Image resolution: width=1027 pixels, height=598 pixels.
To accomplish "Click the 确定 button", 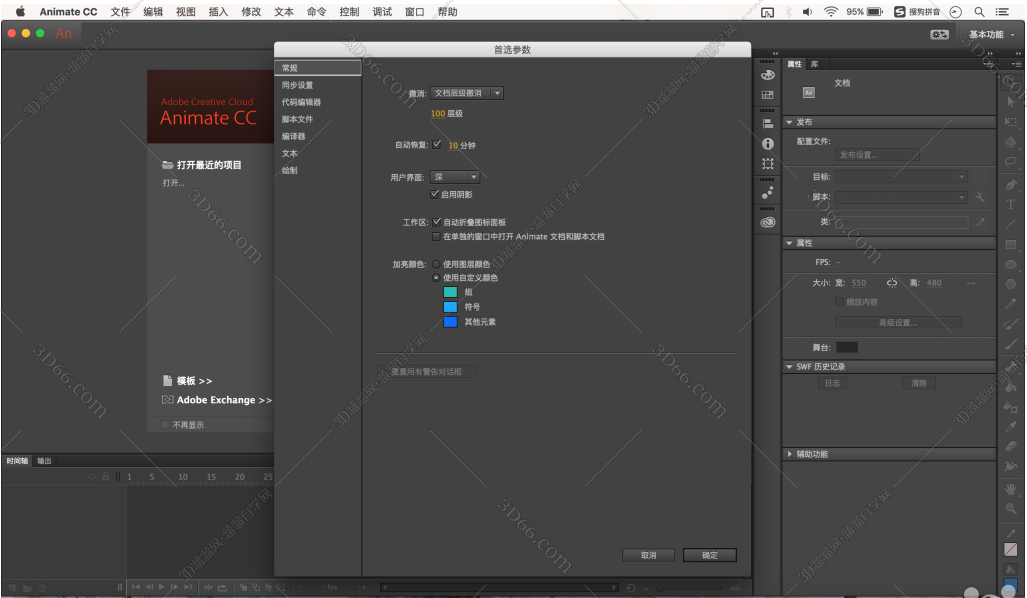I will click(x=709, y=555).
